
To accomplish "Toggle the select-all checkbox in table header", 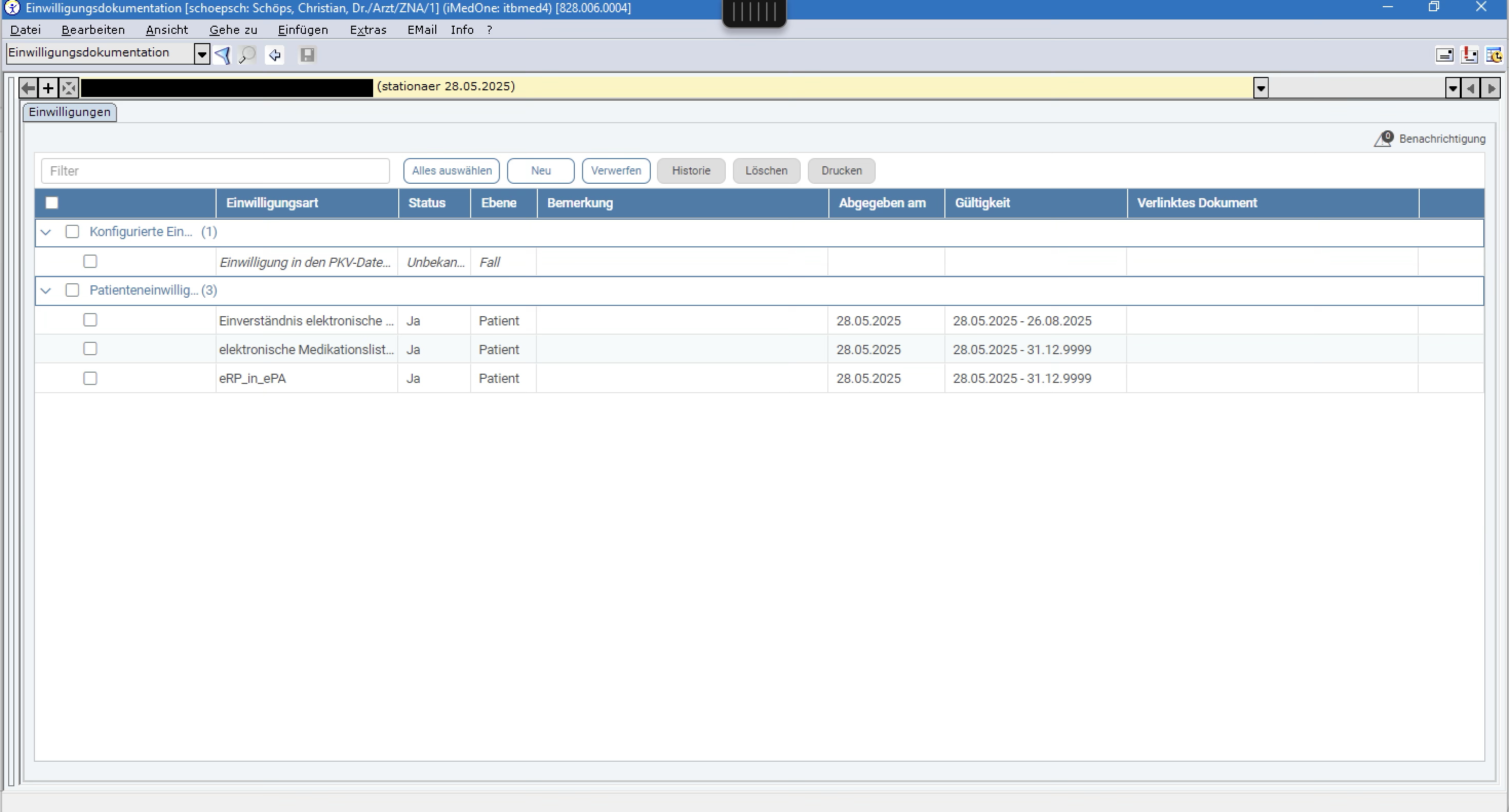I will tap(52, 203).
